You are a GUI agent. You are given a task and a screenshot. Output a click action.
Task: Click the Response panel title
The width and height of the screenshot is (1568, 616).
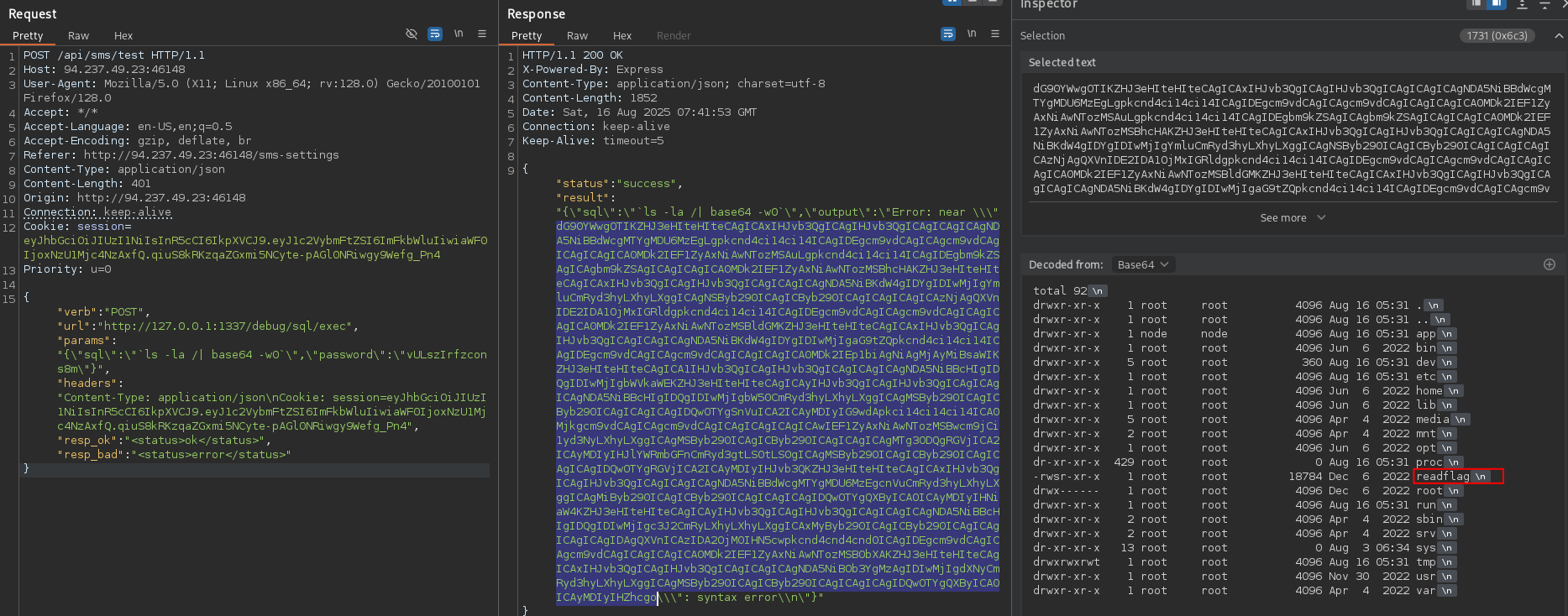coord(536,14)
